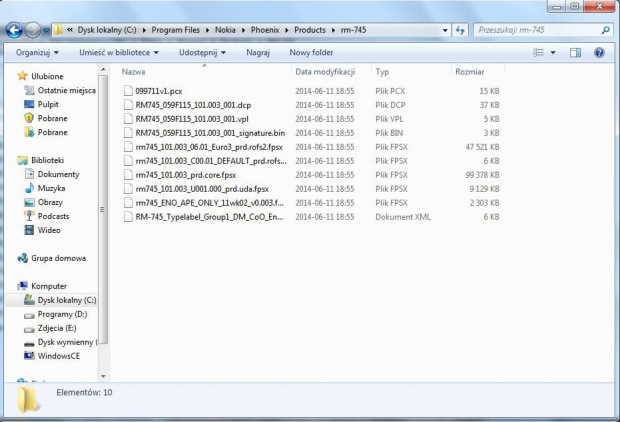Open Pulpit in navigation pane
The height and width of the screenshot is (422, 620).
point(48,104)
